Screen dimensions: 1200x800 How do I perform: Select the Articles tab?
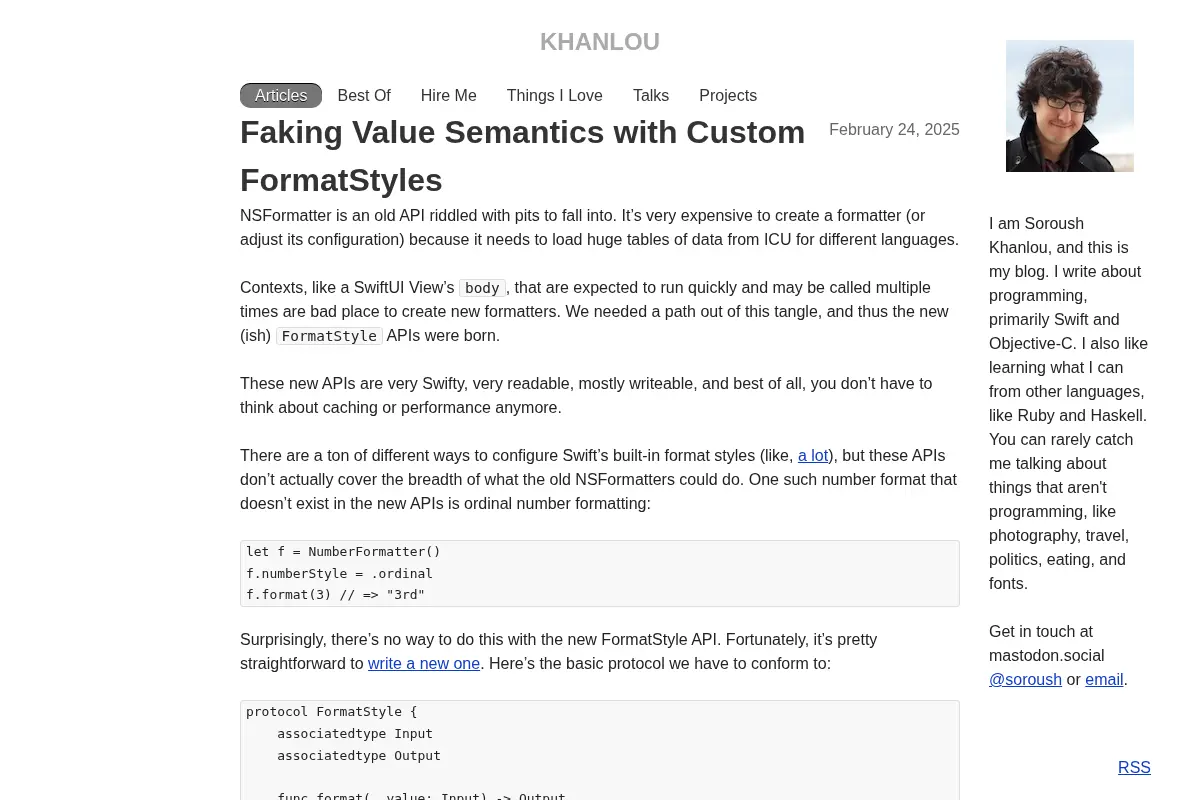point(281,96)
